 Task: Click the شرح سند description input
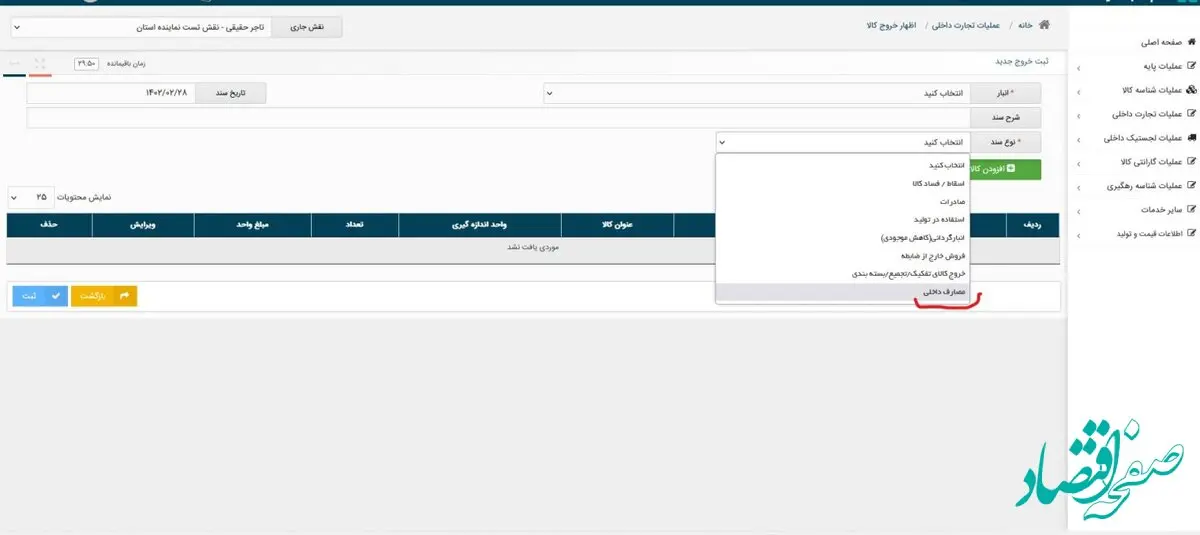(x=499, y=118)
